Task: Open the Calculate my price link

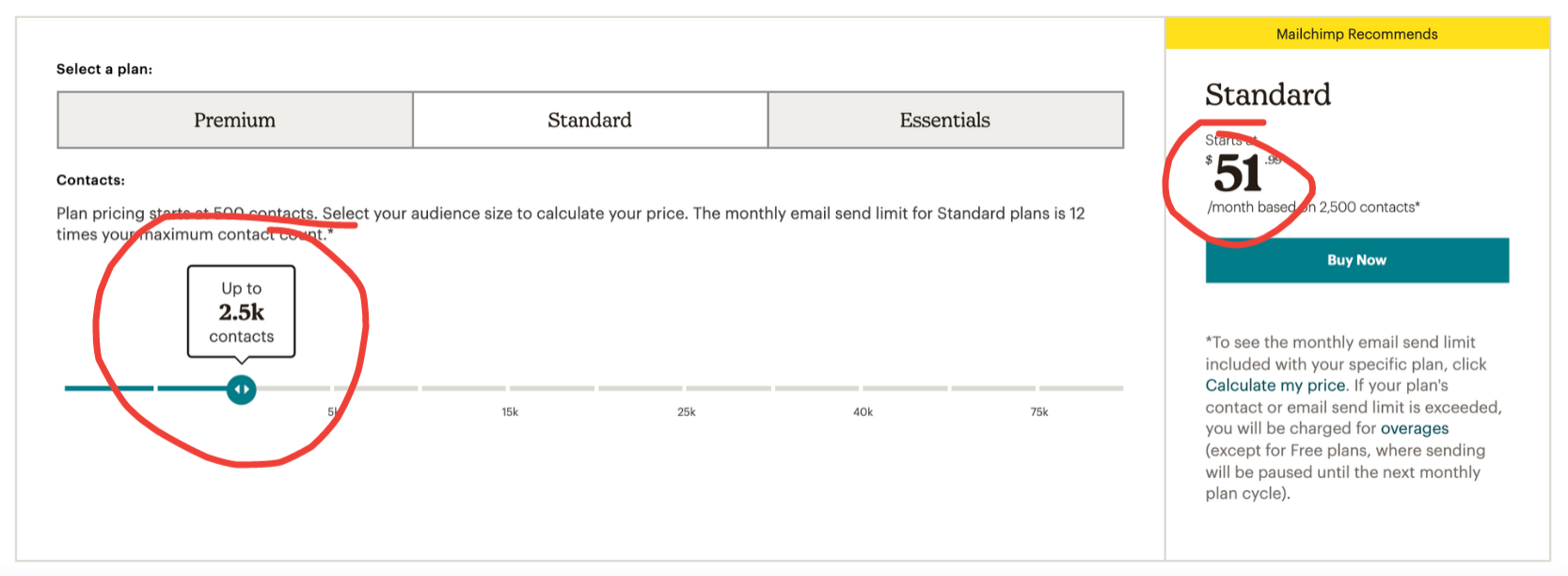Action: click(x=1275, y=385)
